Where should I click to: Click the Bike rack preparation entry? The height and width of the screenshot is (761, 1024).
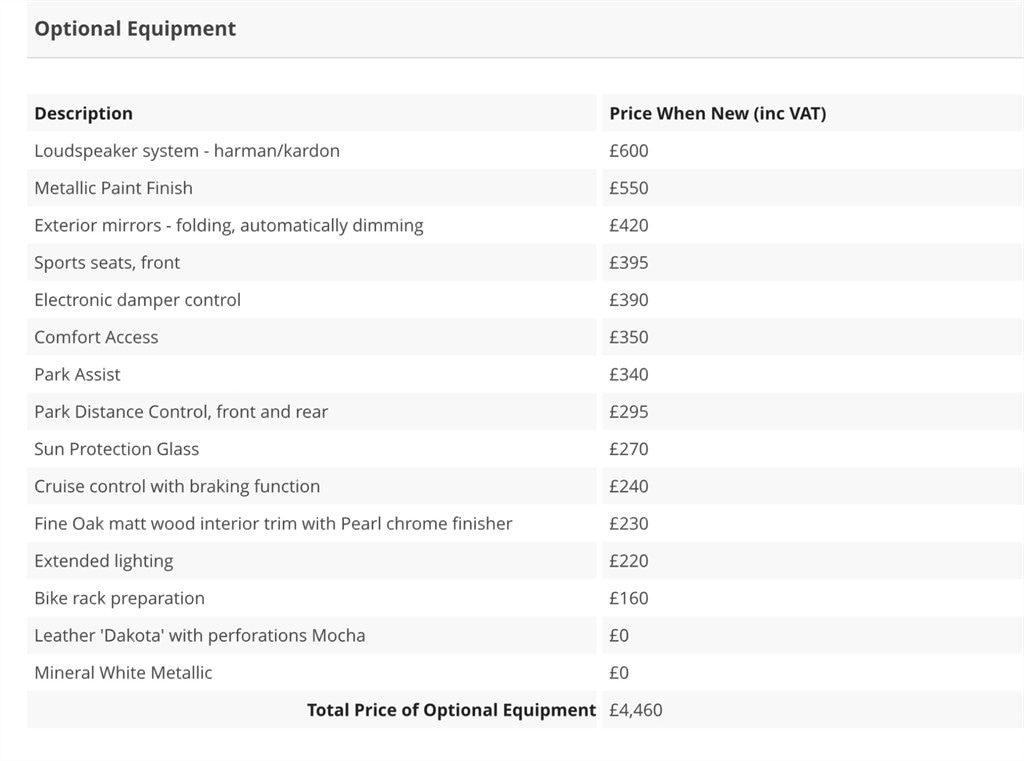119,598
